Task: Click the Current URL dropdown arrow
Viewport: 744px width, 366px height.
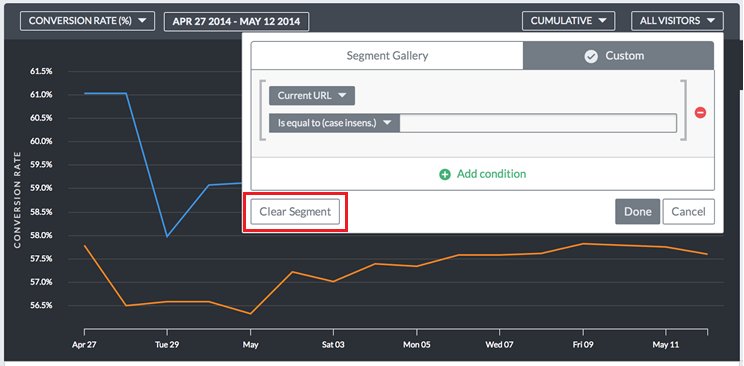Action: [x=342, y=95]
